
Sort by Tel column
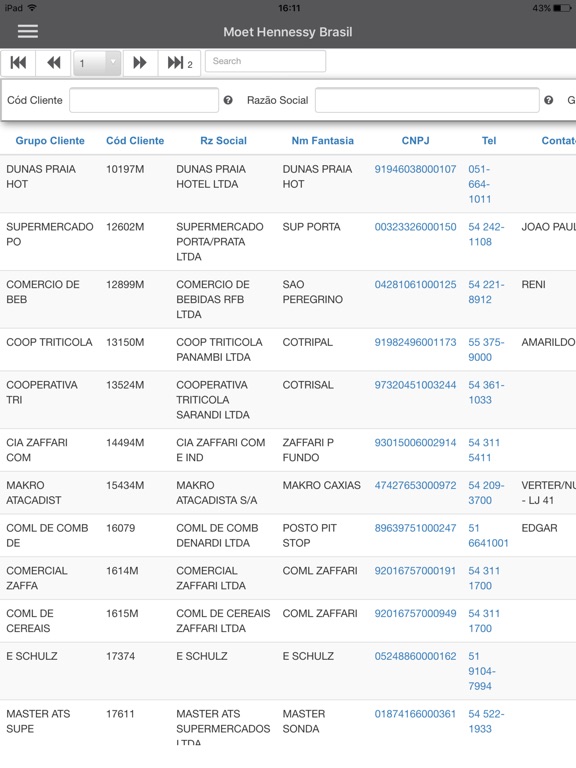[489, 141]
